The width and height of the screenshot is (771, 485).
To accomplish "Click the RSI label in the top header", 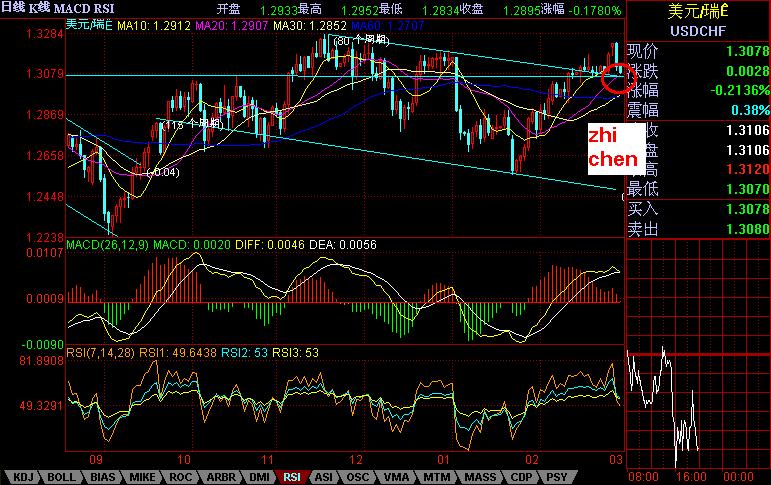I will [103, 8].
